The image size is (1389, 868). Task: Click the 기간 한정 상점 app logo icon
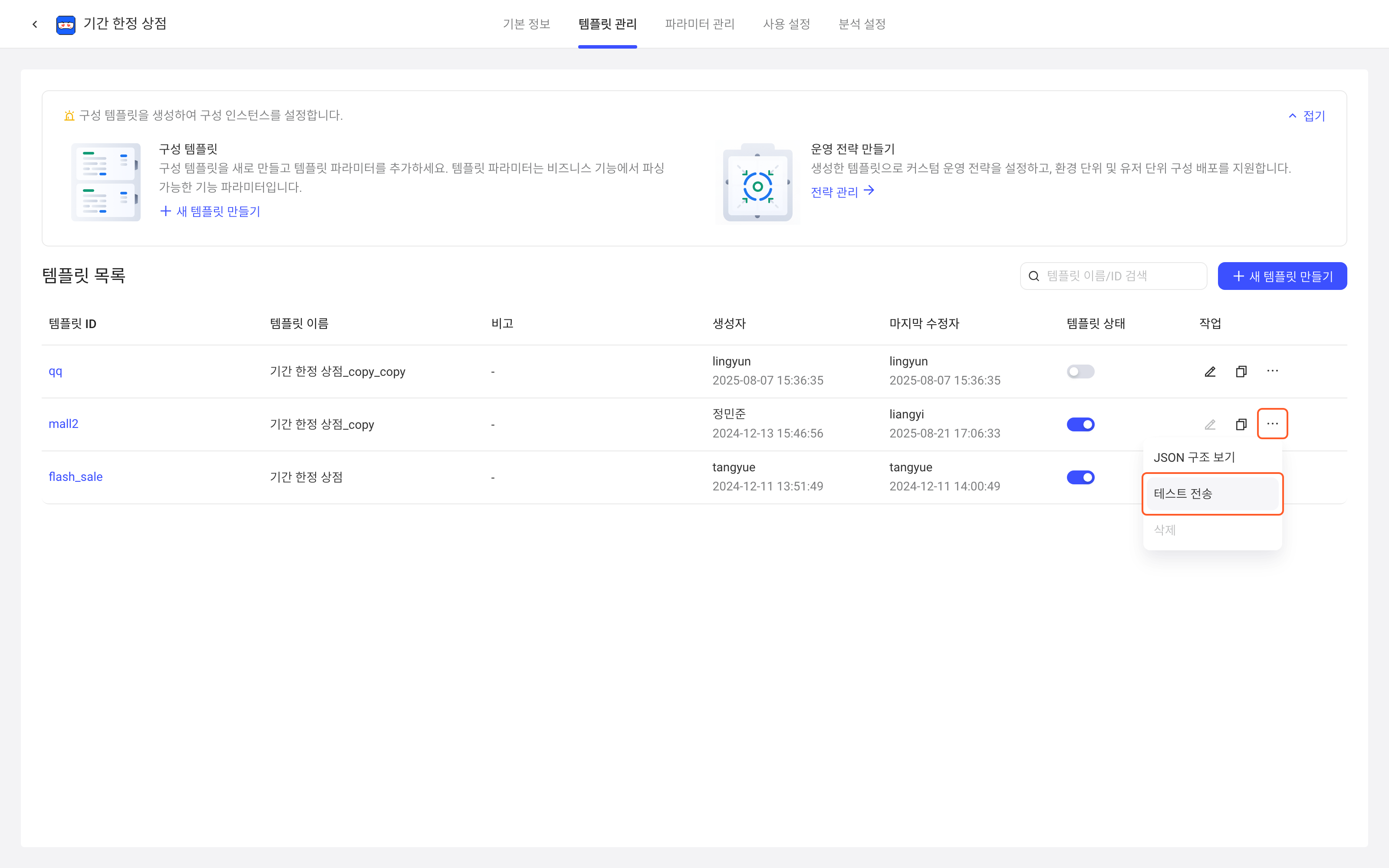pos(66,25)
